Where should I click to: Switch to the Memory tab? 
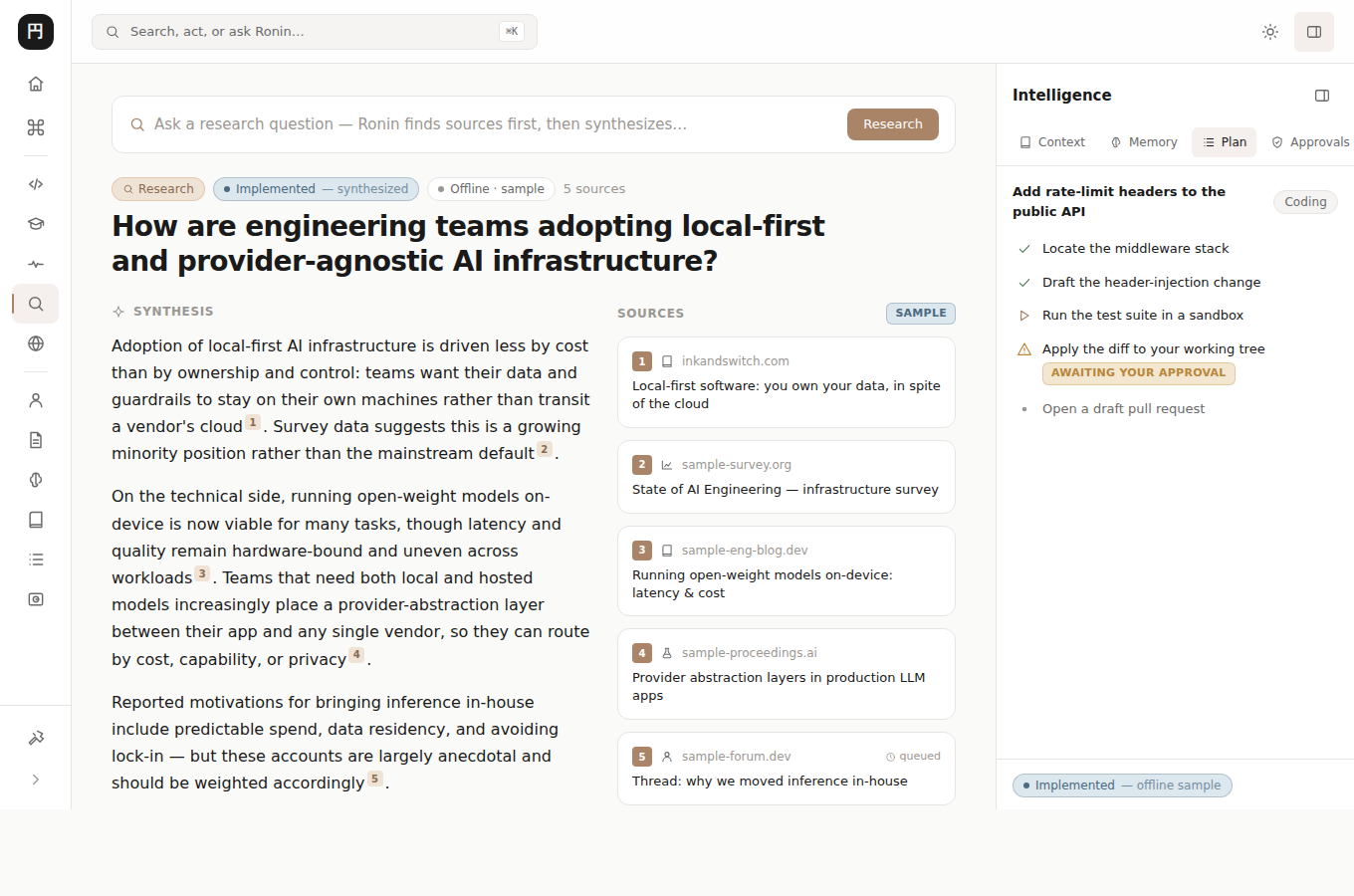1144,142
